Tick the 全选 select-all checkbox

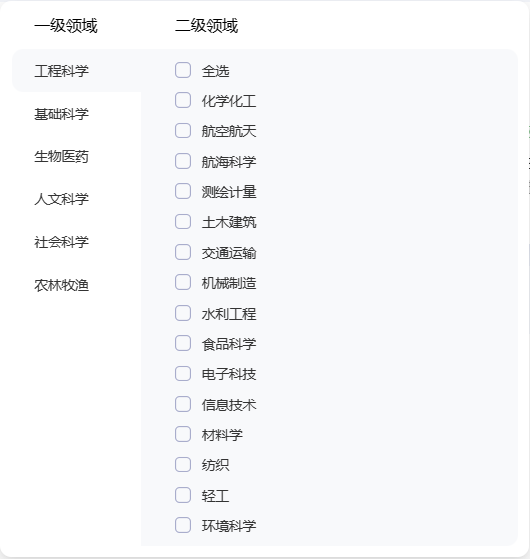pyautogui.click(x=183, y=70)
